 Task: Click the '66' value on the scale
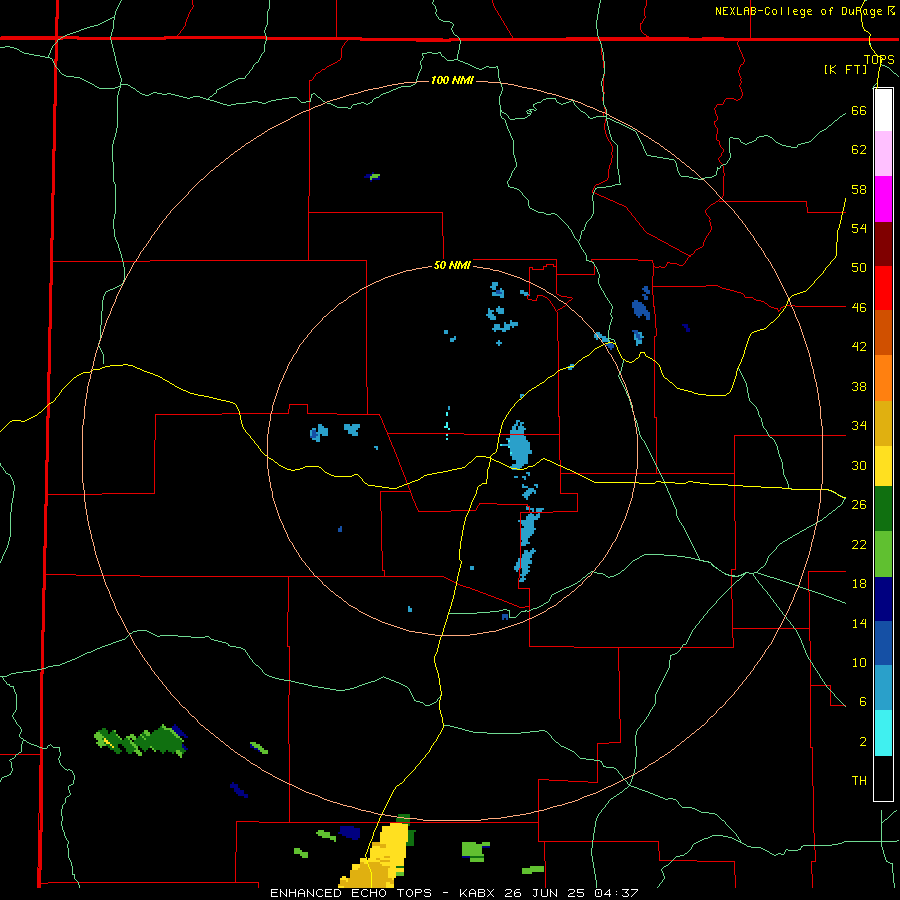click(859, 110)
